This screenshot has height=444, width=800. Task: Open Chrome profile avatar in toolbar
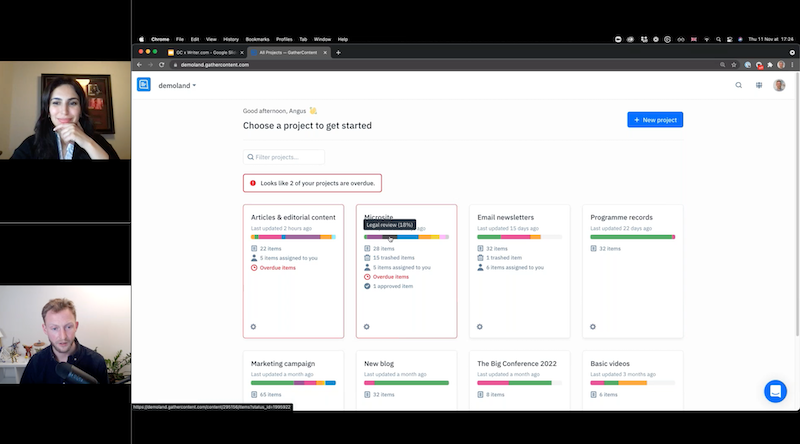(x=781, y=65)
